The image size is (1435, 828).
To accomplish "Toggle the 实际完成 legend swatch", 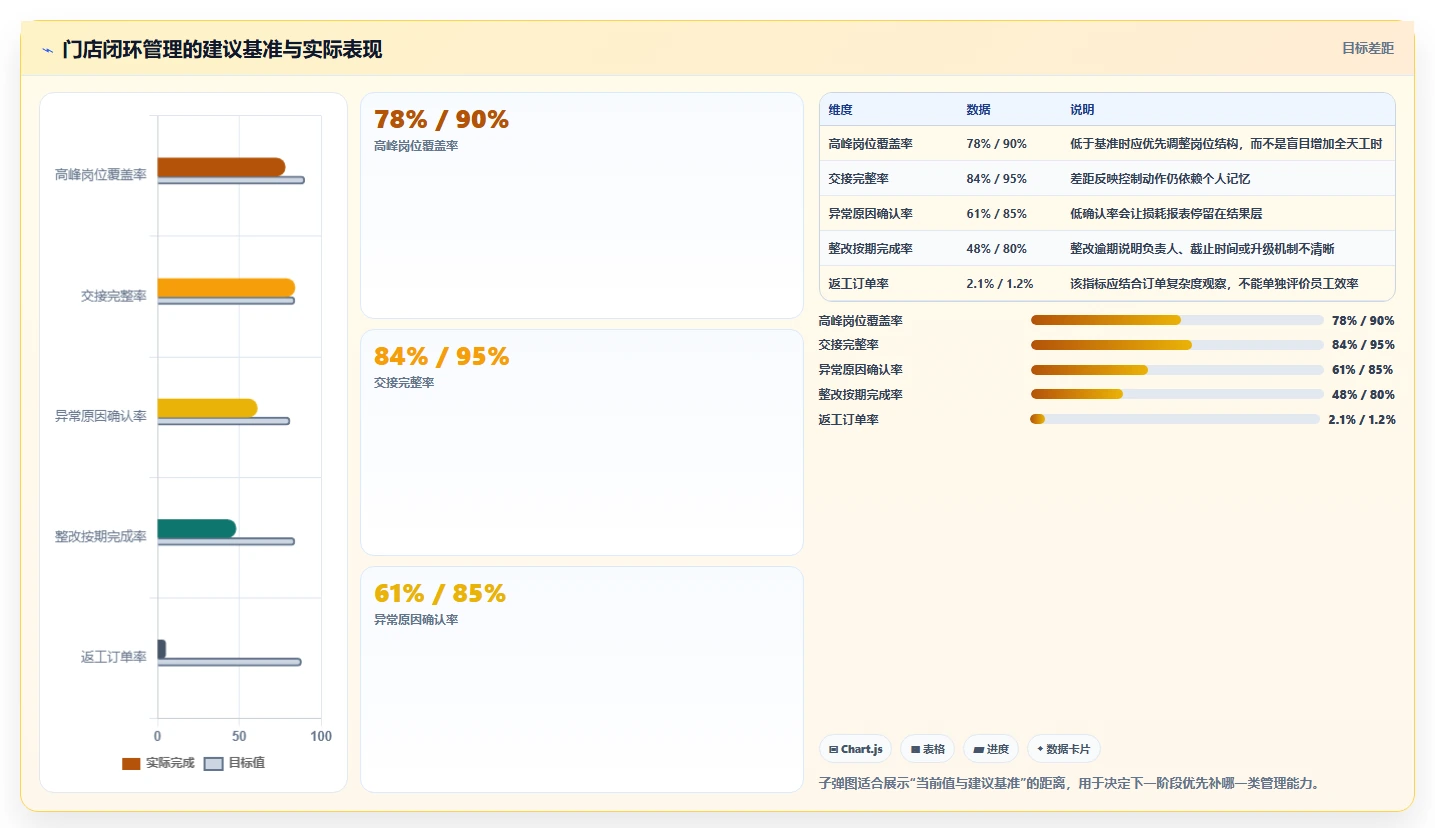I will point(131,763).
